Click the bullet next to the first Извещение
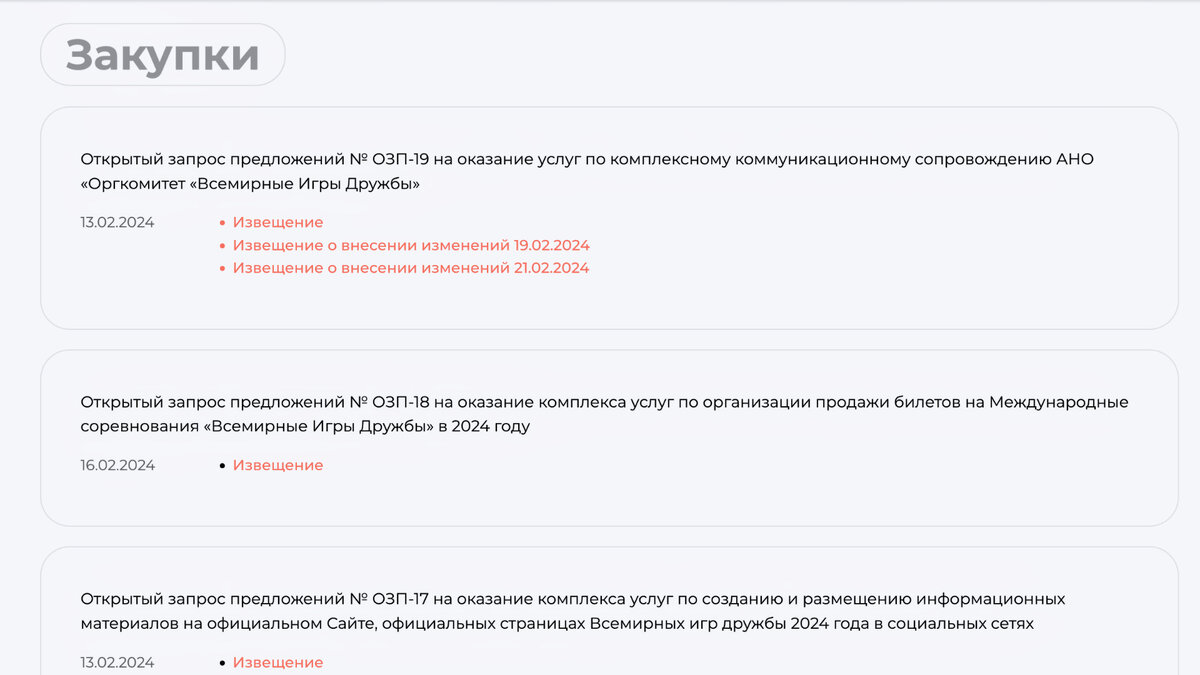The height and width of the screenshot is (675, 1200). point(222,221)
